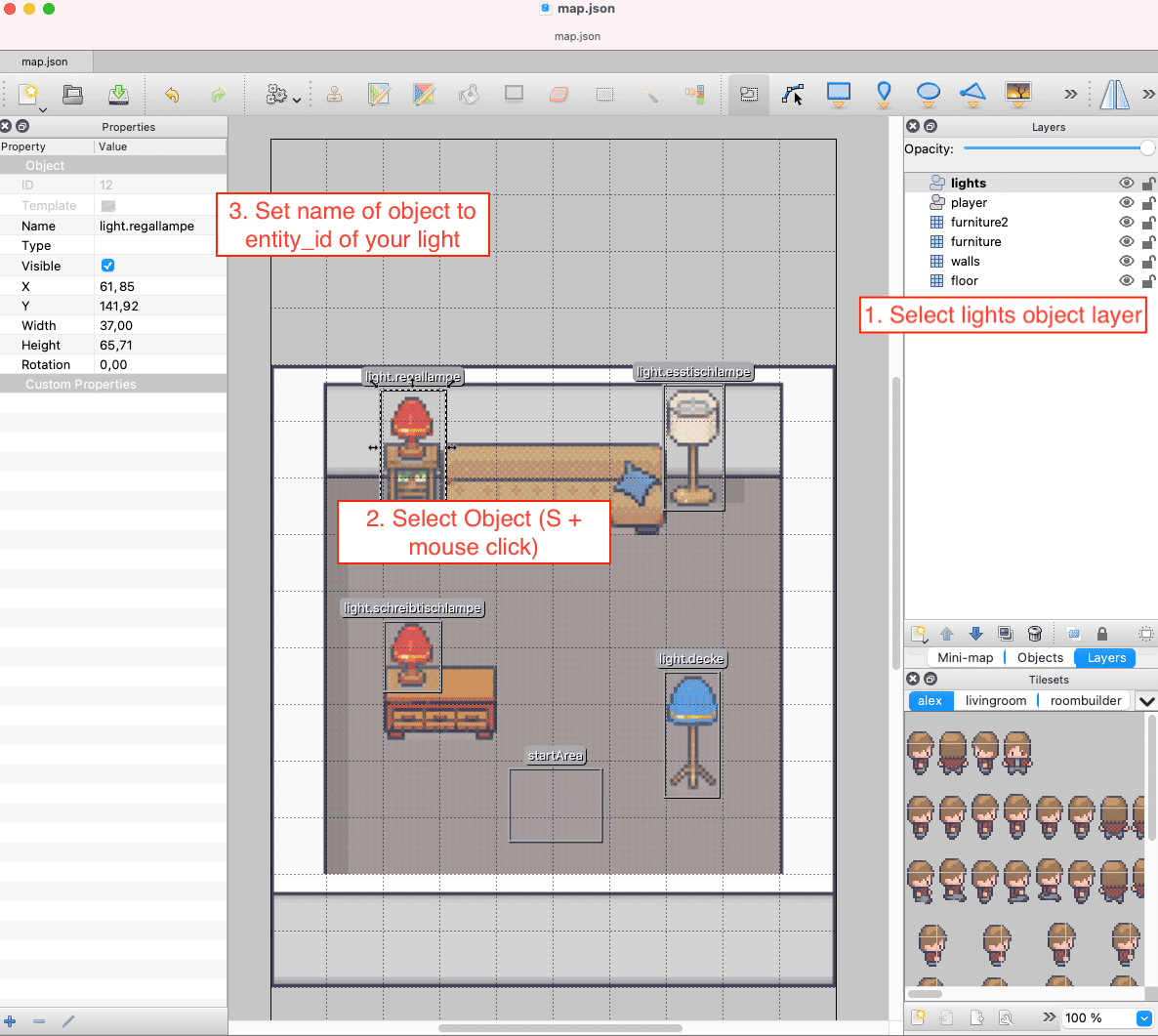Screen dimensions: 1158x1036
Task: Lock the lights layer with padlock button
Action: click(1149, 182)
